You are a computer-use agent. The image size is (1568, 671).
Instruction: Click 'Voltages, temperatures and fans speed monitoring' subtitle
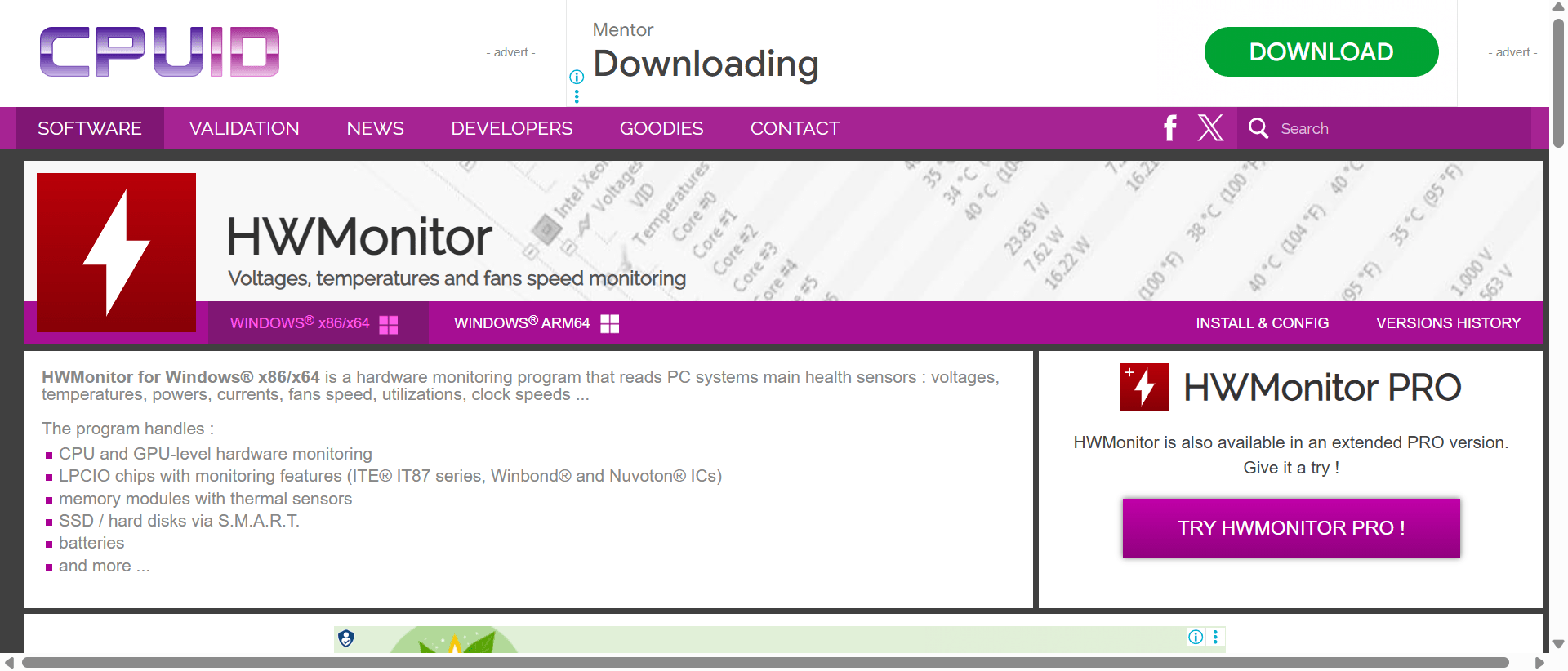(x=457, y=278)
